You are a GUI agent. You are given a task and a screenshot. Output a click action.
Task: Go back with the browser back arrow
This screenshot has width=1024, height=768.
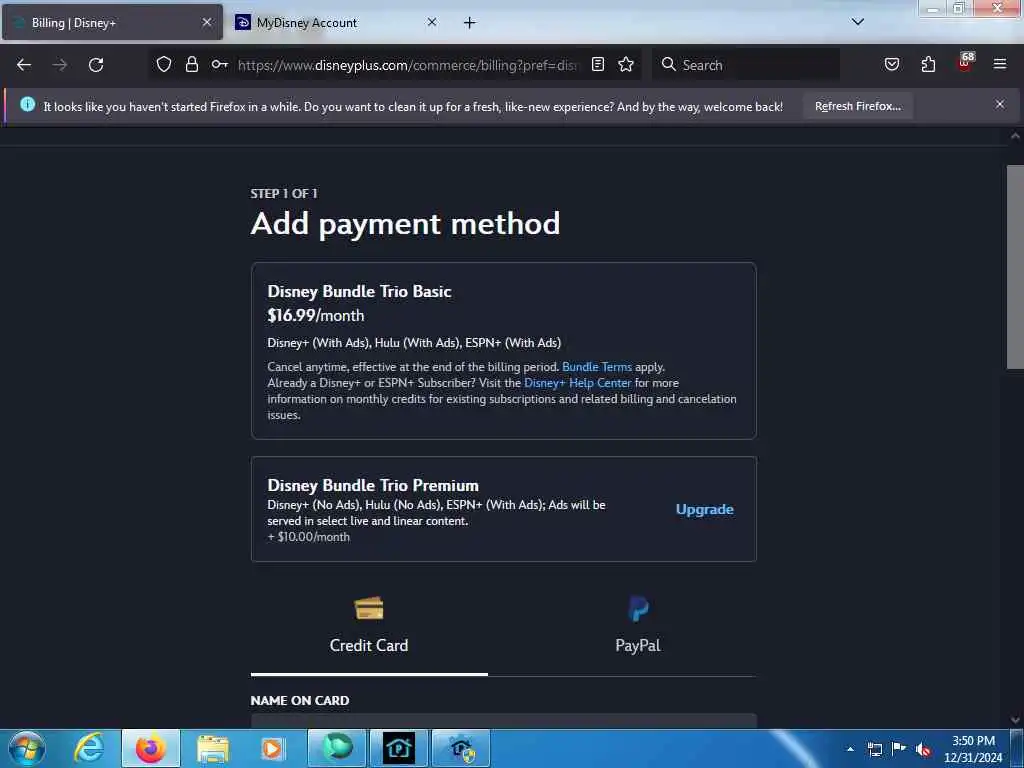(24, 65)
